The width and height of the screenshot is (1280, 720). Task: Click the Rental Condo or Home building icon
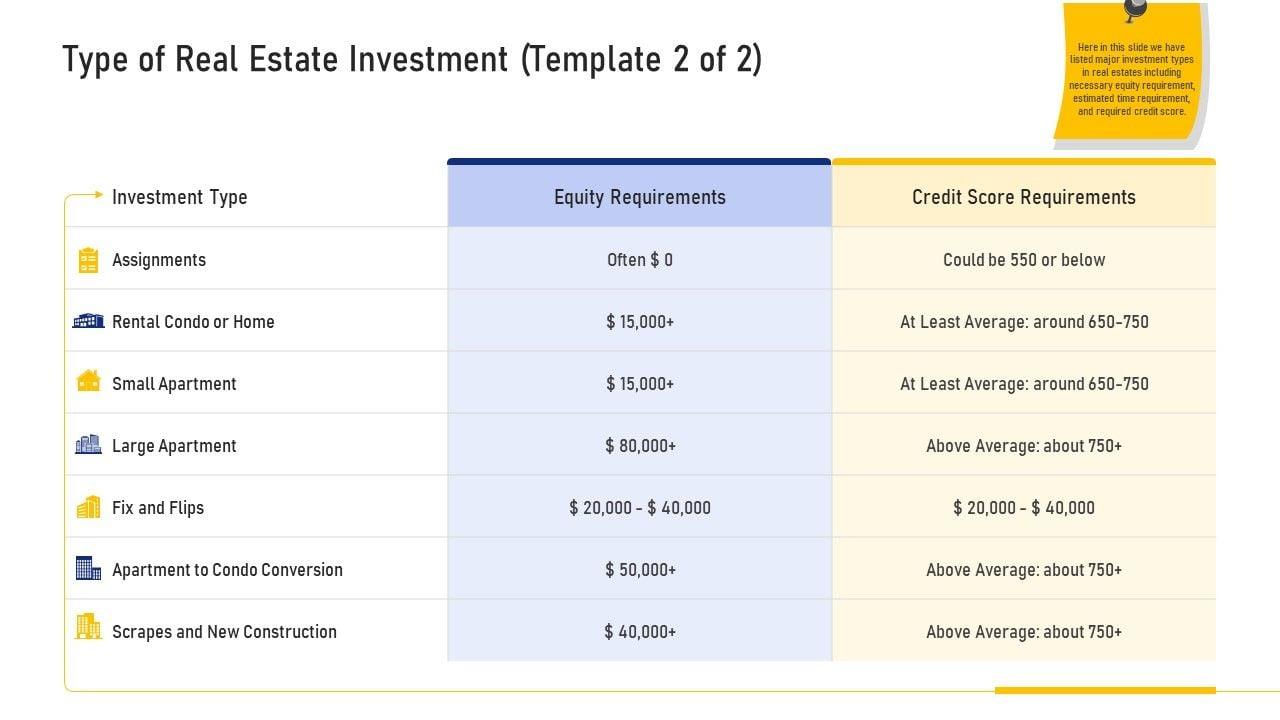(88, 321)
